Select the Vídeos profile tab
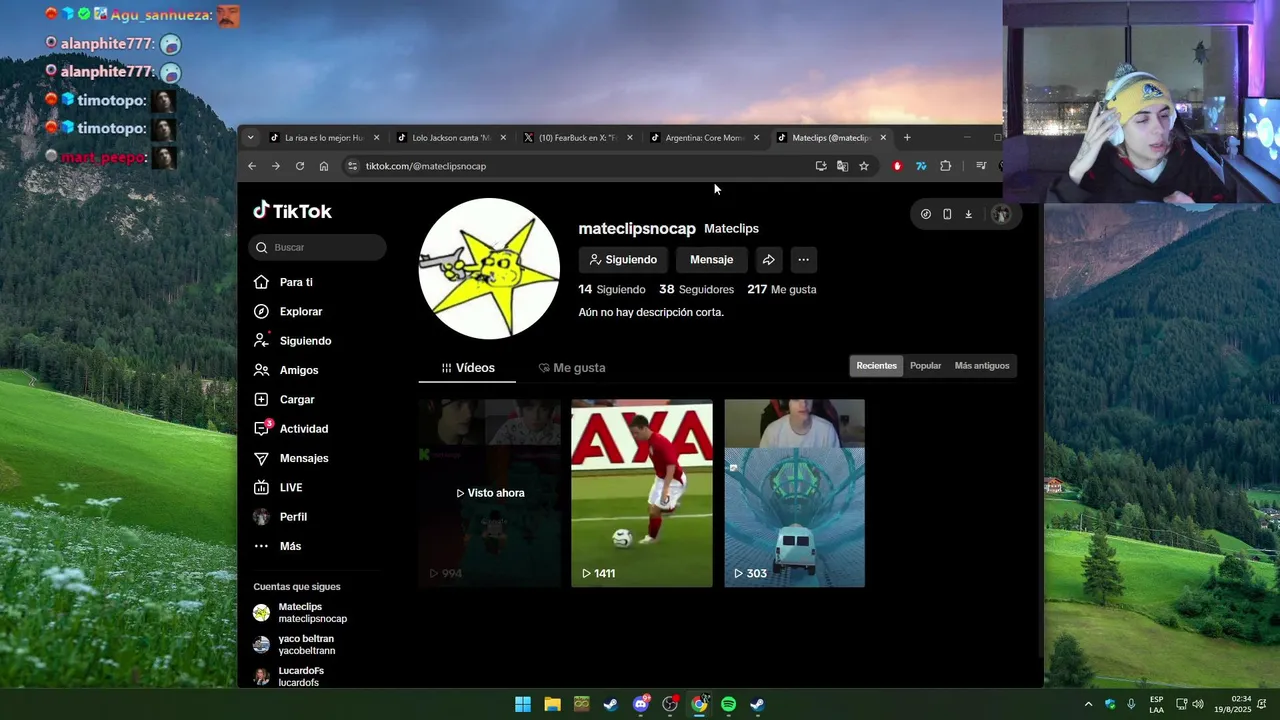This screenshot has height=720, width=1280. coord(467,368)
